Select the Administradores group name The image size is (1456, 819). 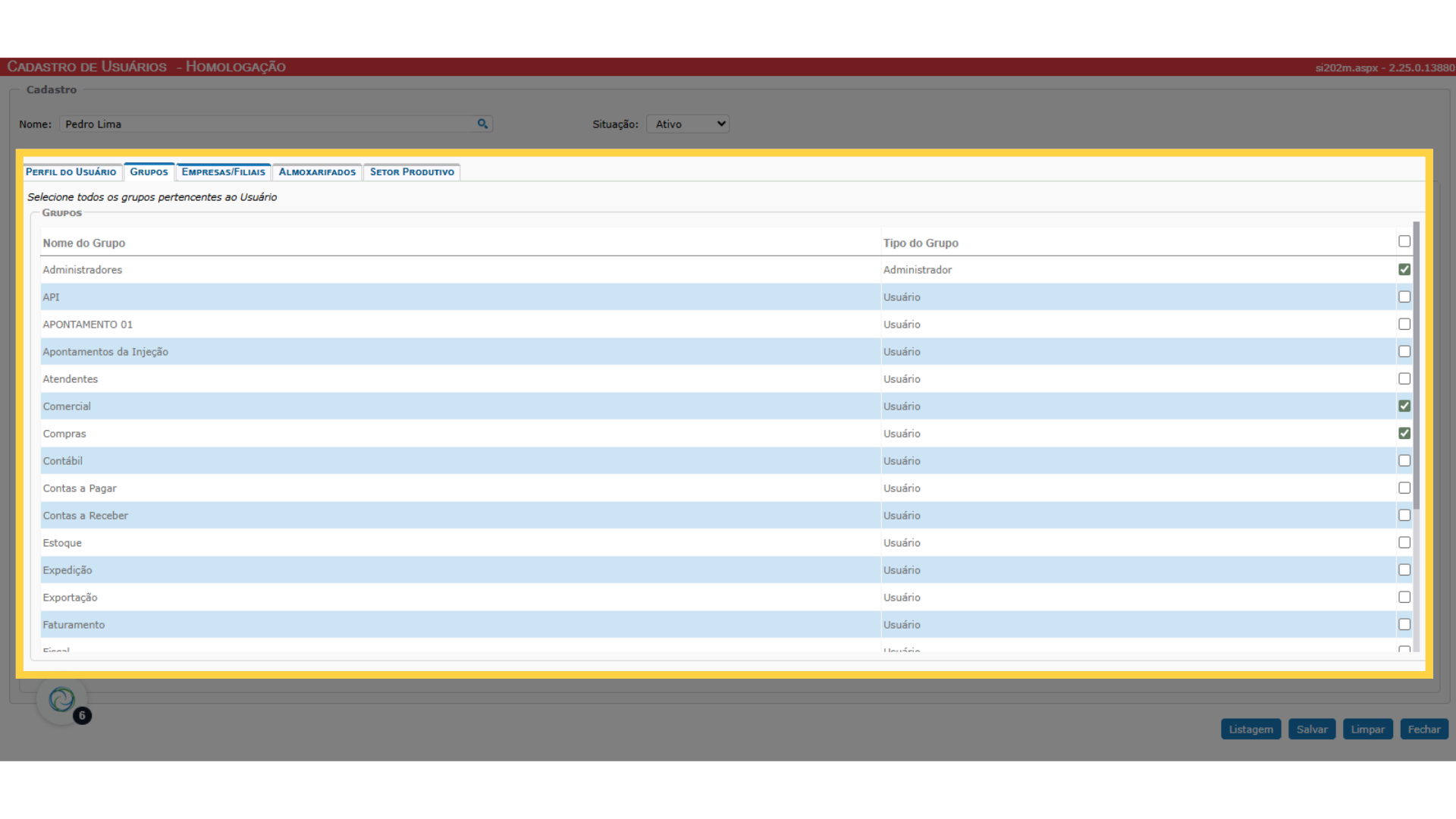[83, 270]
